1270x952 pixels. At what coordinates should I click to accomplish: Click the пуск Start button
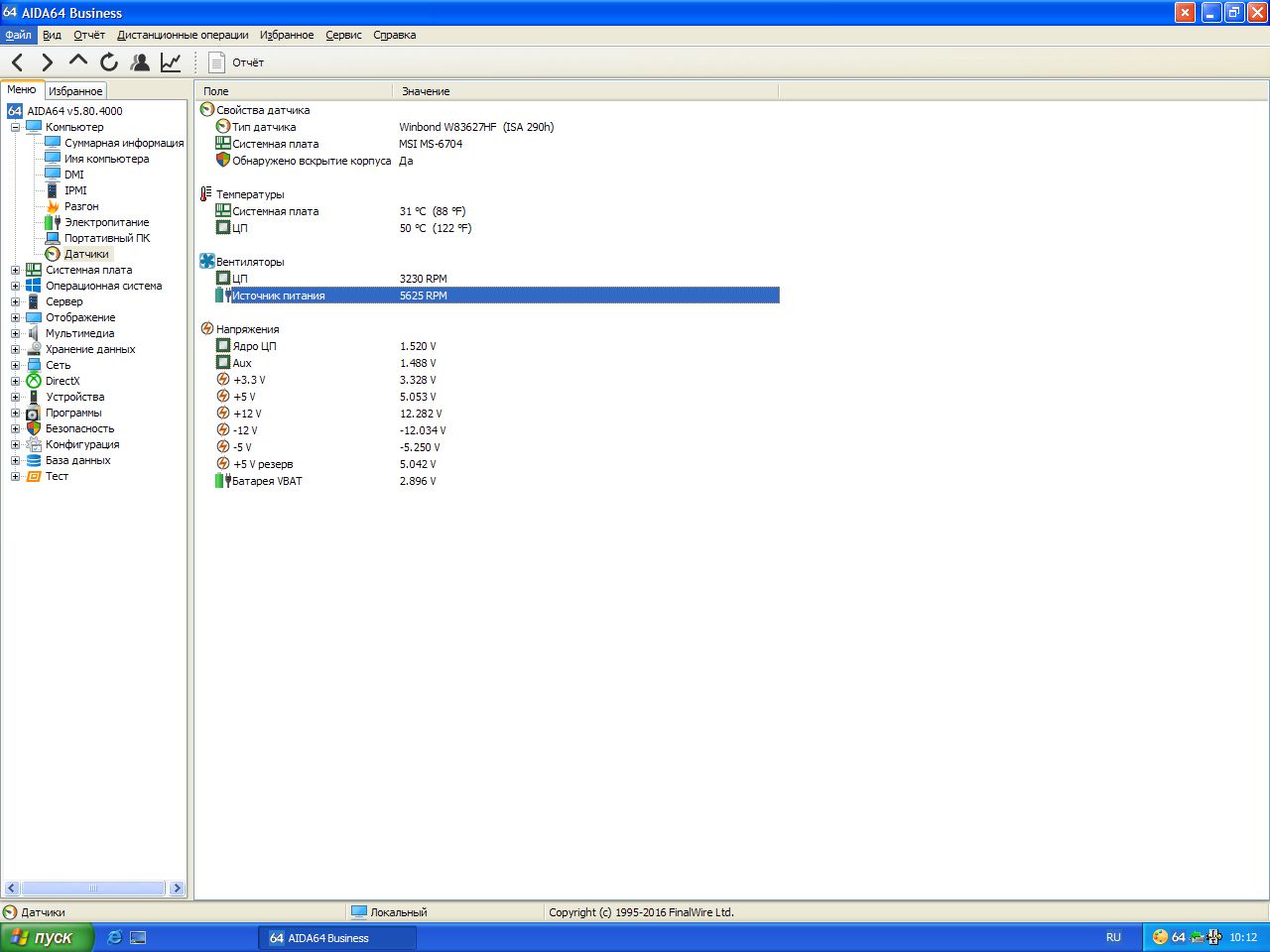[47, 937]
